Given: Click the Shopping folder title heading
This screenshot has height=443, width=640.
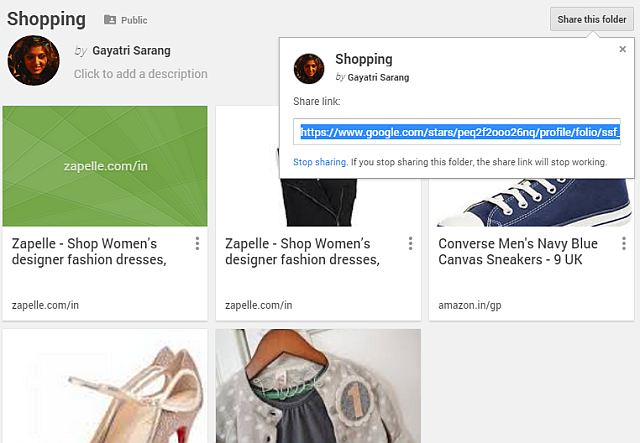Looking at the screenshot, I should tap(46, 19).
